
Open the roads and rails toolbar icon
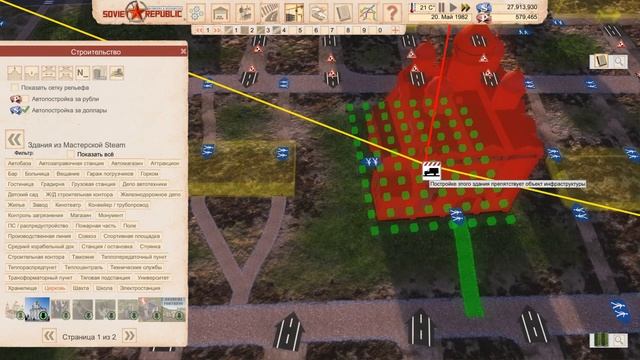[269, 13]
